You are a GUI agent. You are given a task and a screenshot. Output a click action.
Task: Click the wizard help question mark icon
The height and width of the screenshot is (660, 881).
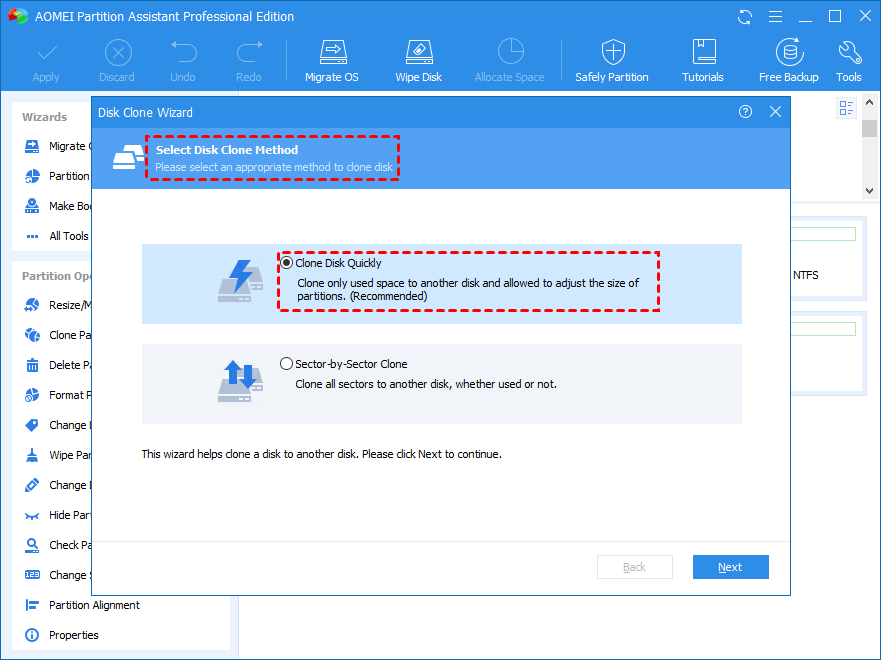click(x=745, y=112)
